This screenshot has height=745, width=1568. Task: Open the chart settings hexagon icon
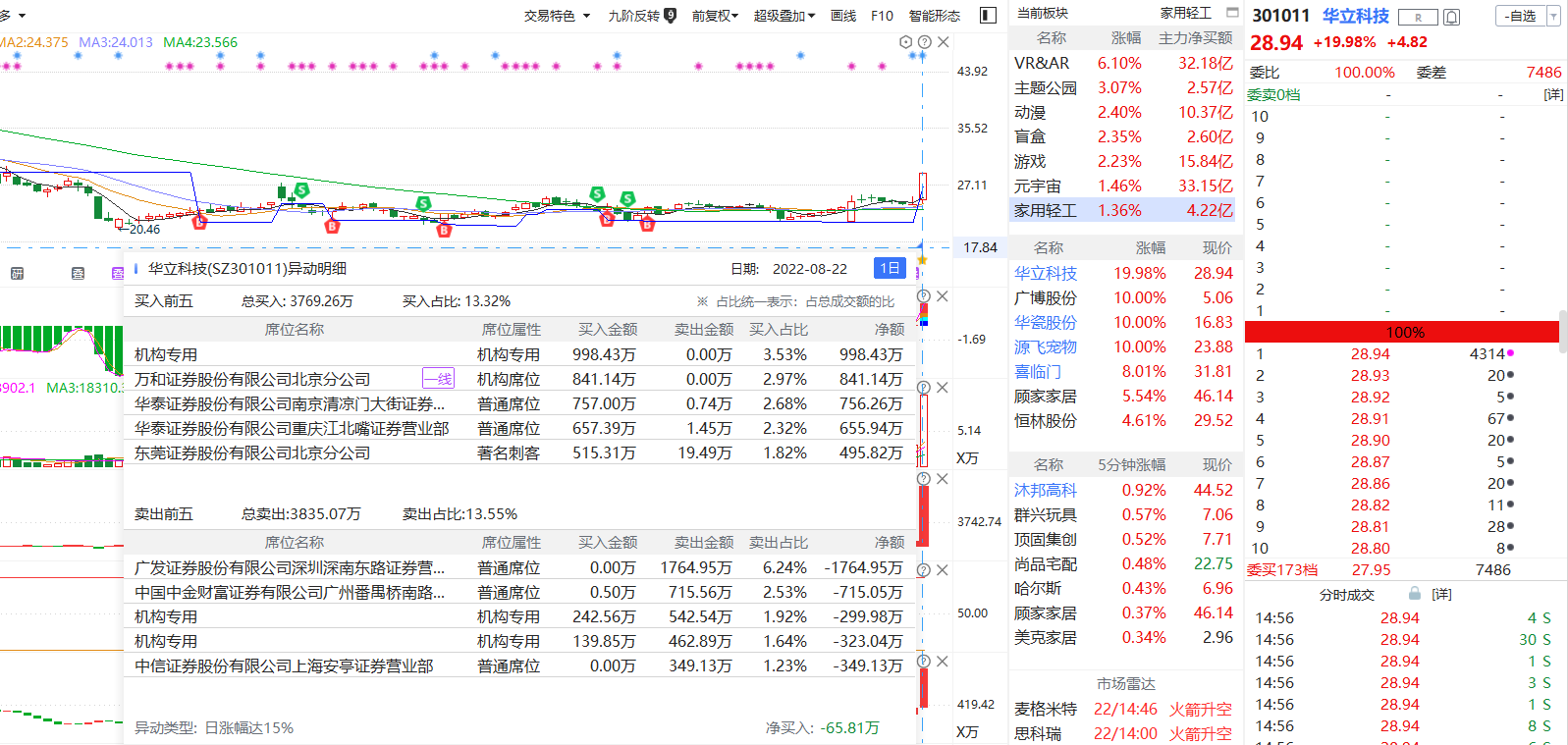pos(905,42)
